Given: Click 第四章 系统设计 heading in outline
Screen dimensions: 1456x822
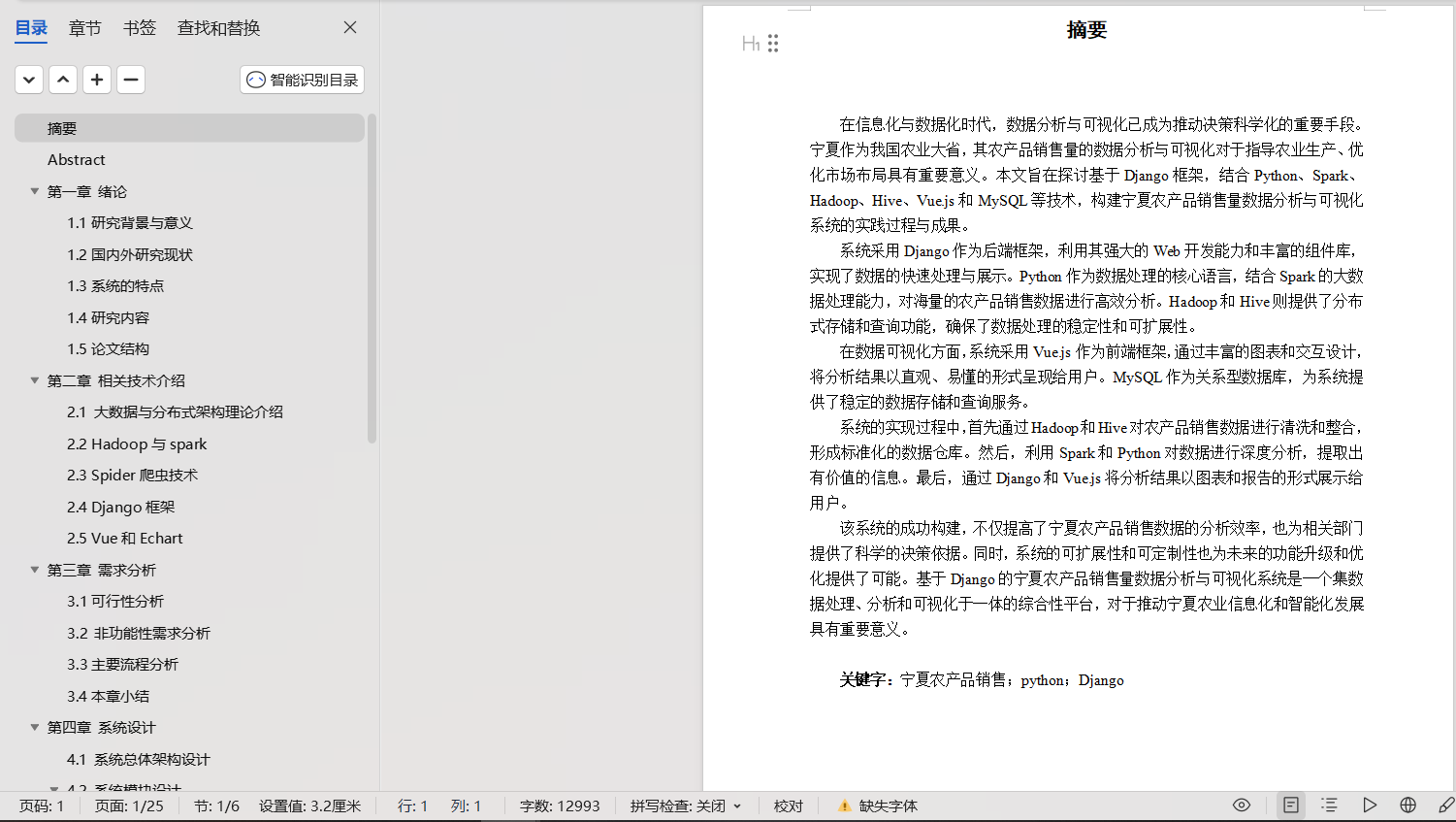Looking at the screenshot, I should [102, 727].
